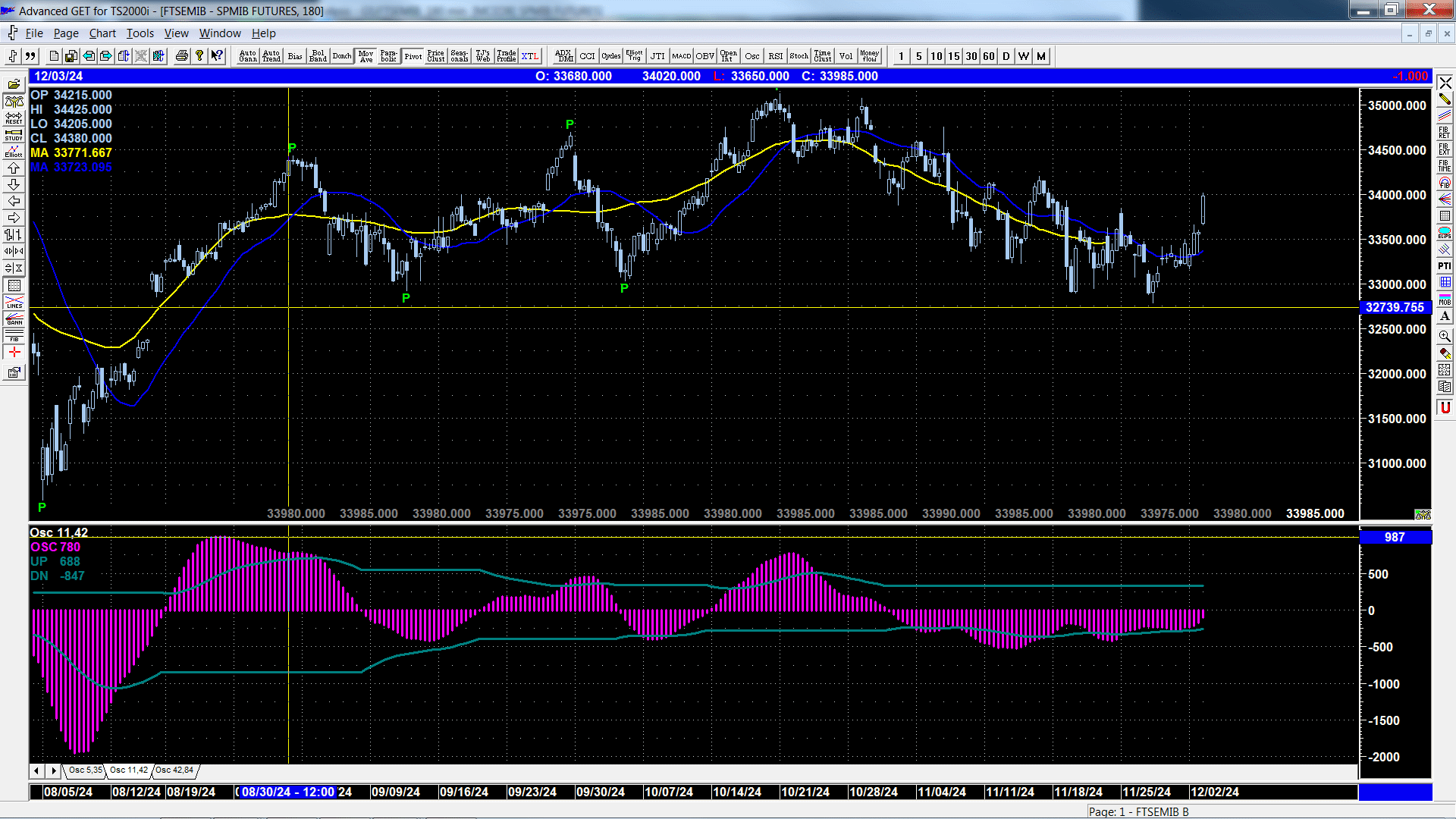
Task: Click the Auto Gann study button
Action: coord(248,56)
